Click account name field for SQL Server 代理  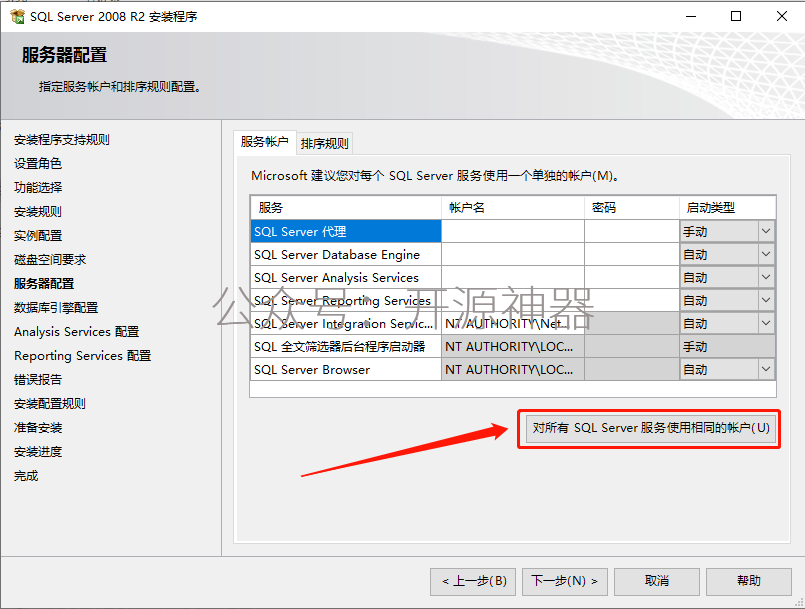tap(513, 231)
